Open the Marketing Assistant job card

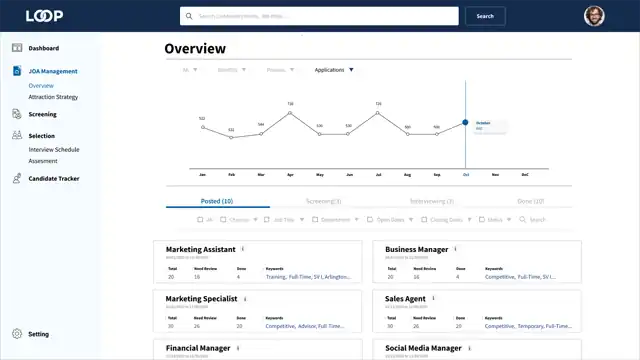pyautogui.click(x=258, y=262)
